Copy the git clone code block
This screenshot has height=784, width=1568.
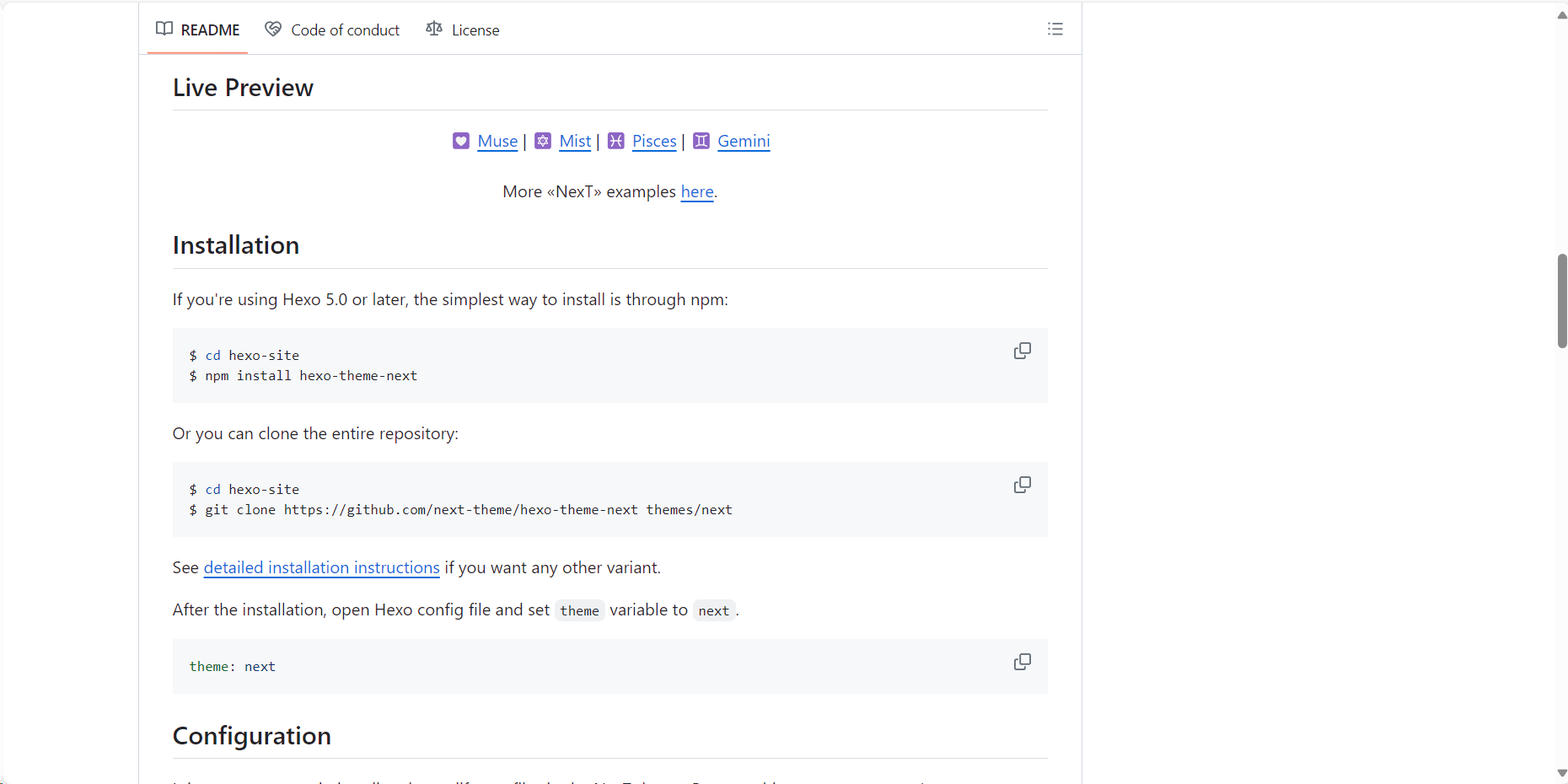coord(1022,485)
